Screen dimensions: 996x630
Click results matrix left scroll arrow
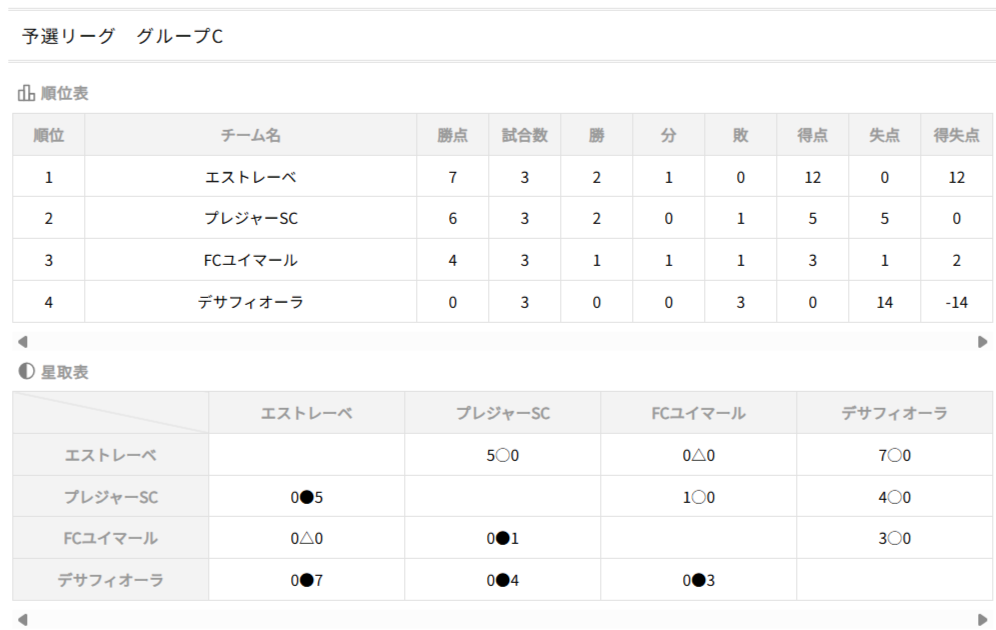coord(22,619)
